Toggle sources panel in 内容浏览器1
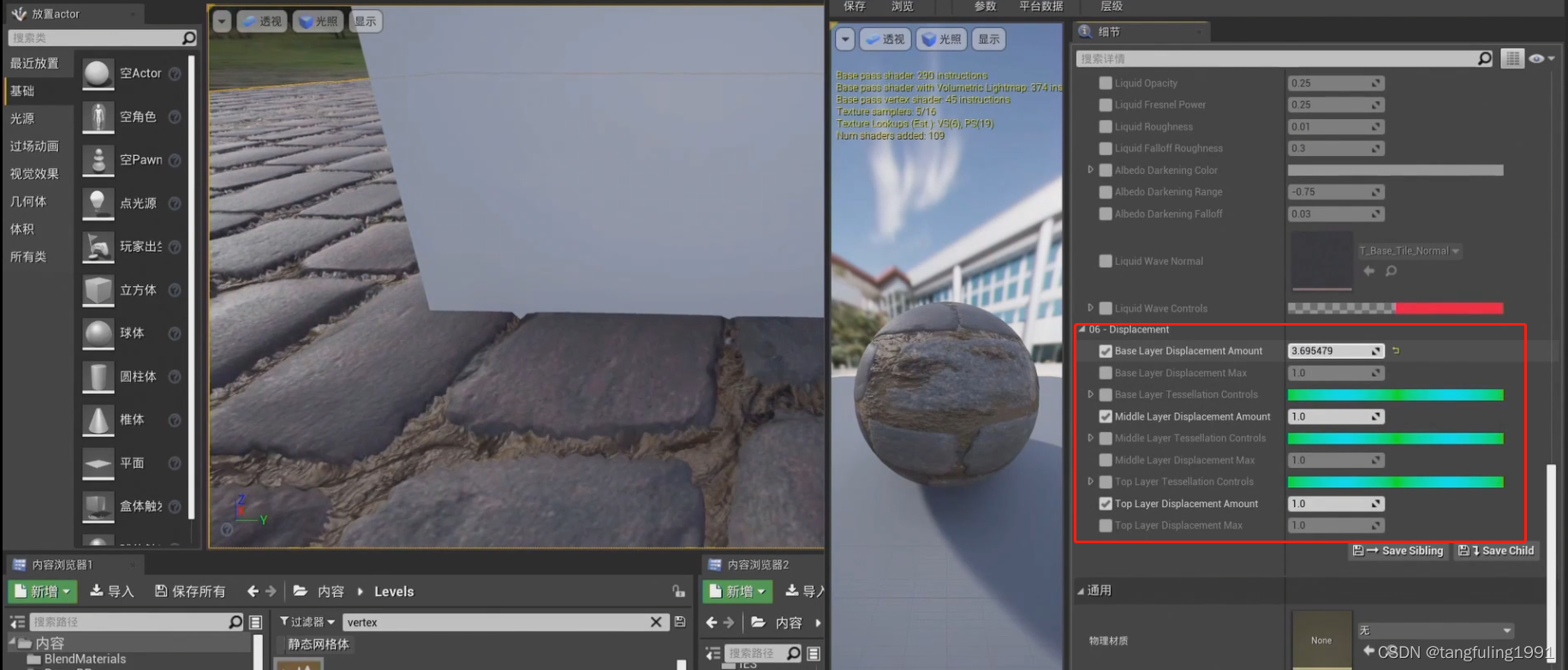 (17, 622)
